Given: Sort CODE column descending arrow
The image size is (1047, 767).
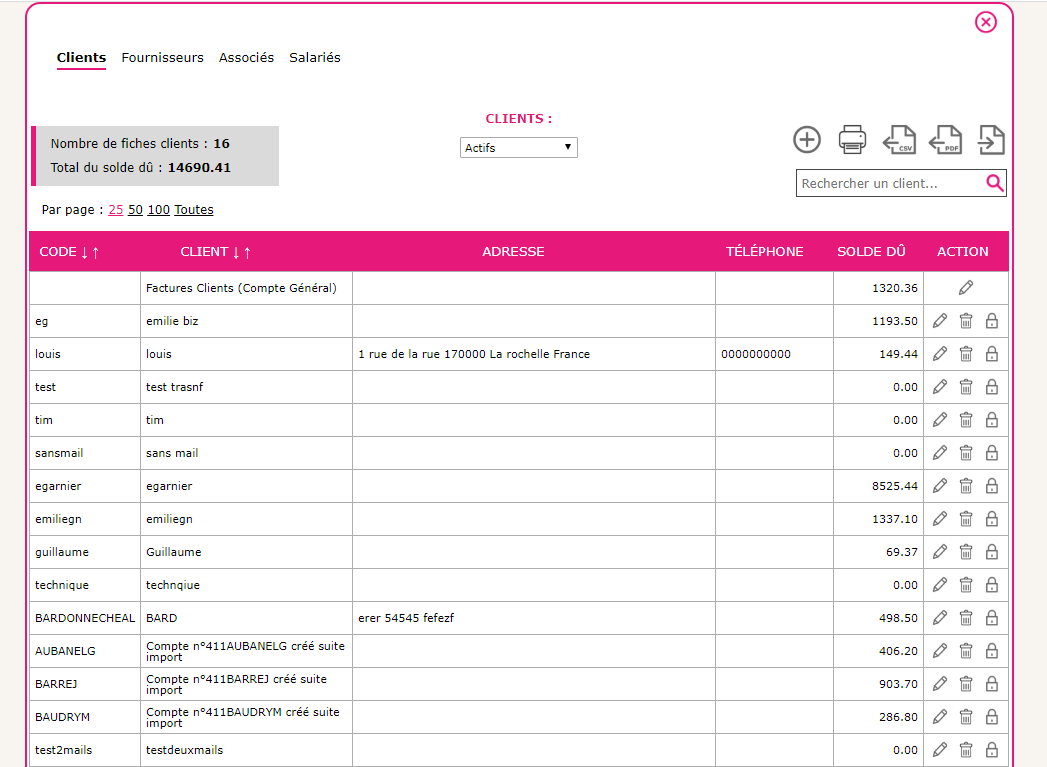Looking at the screenshot, I should click(85, 252).
